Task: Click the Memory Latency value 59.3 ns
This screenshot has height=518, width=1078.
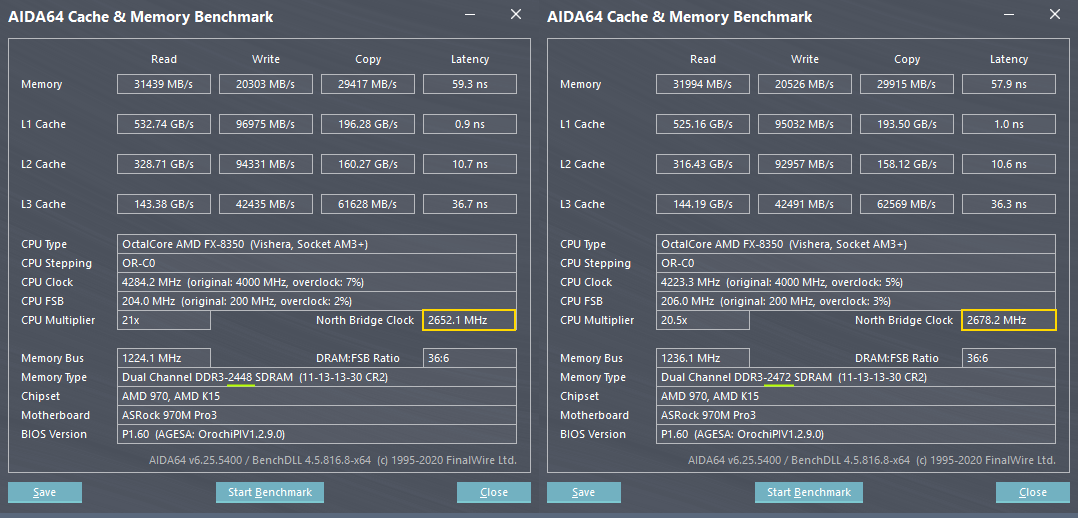Action: [x=469, y=85]
